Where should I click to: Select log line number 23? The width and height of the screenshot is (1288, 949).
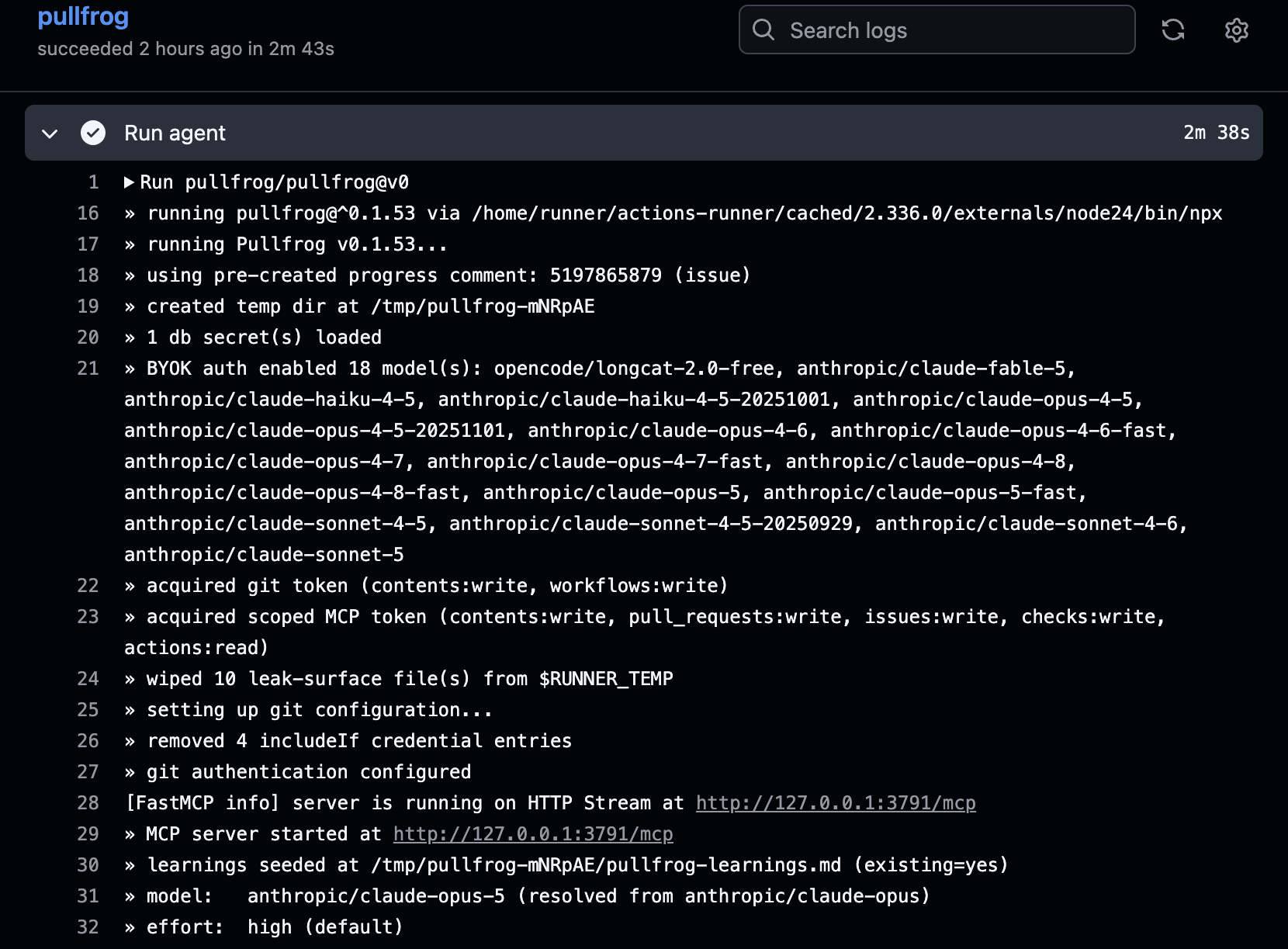[x=88, y=617]
